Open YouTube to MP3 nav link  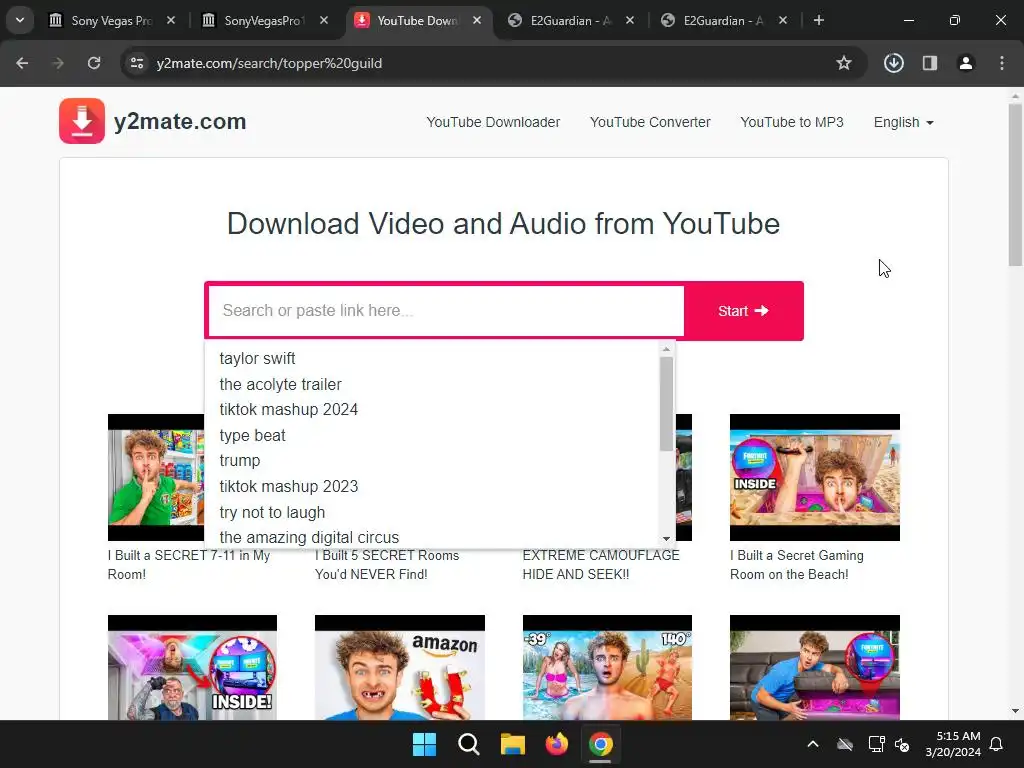pos(792,122)
